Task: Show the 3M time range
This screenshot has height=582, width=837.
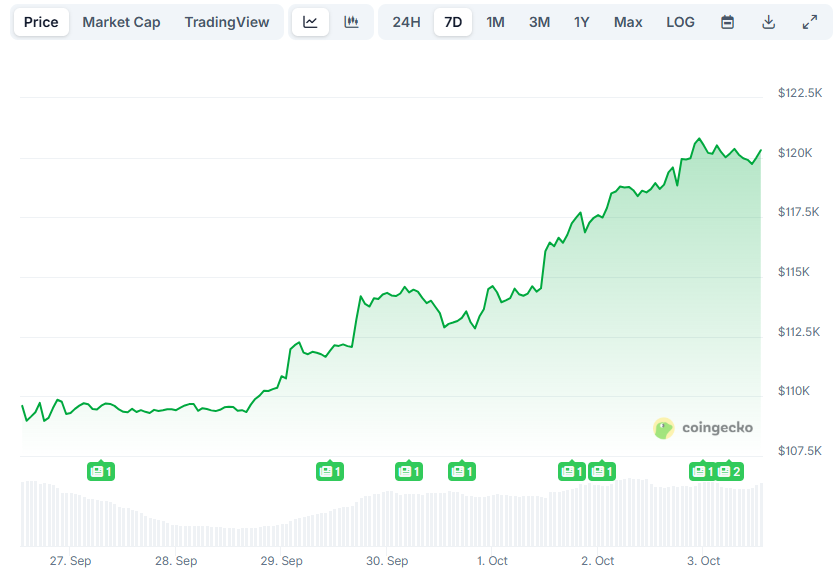Action: pyautogui.click(x=539, y=22)
